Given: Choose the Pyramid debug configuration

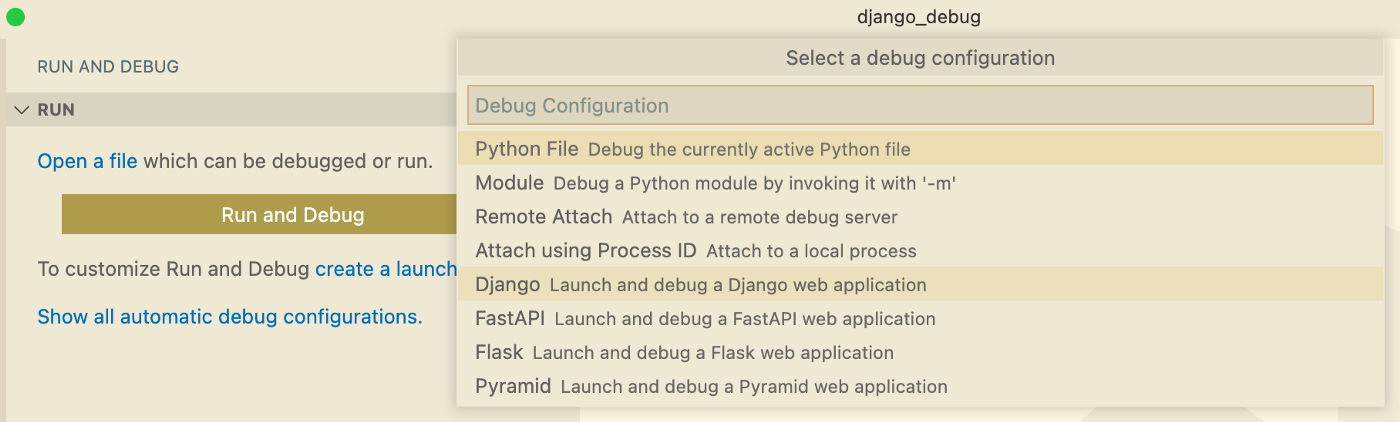Looking at the screenshot, I should pos(921,386).
